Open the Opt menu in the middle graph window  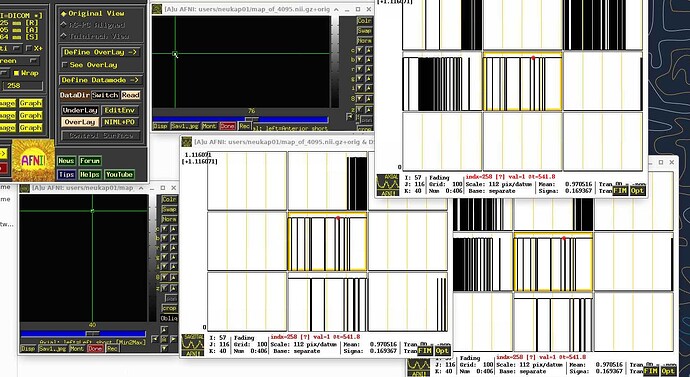(x=442, y=351)
